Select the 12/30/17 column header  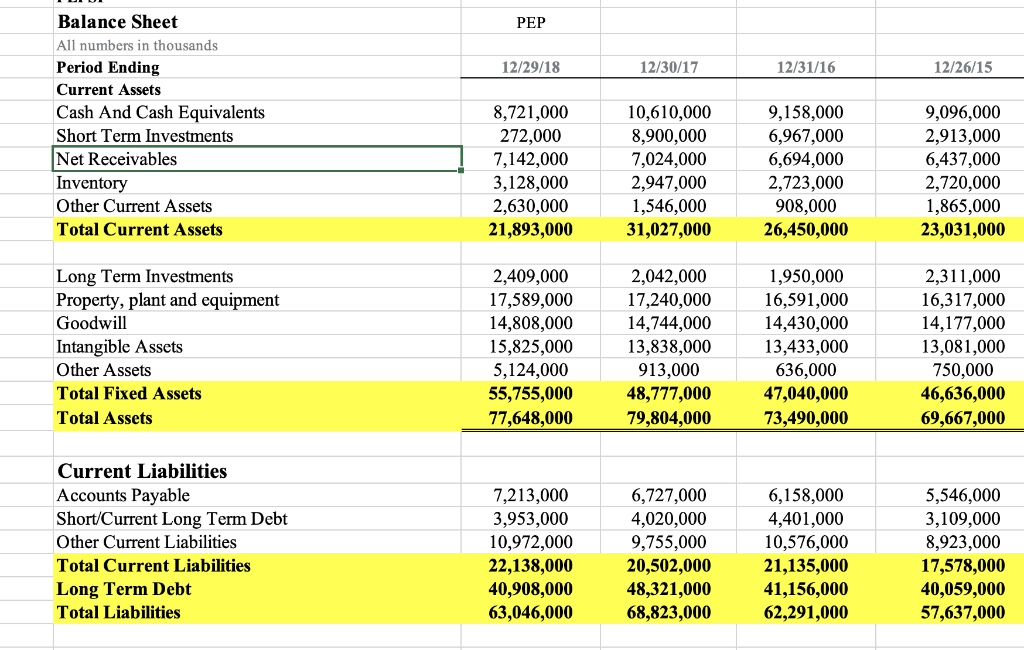(x=667, y=67)
